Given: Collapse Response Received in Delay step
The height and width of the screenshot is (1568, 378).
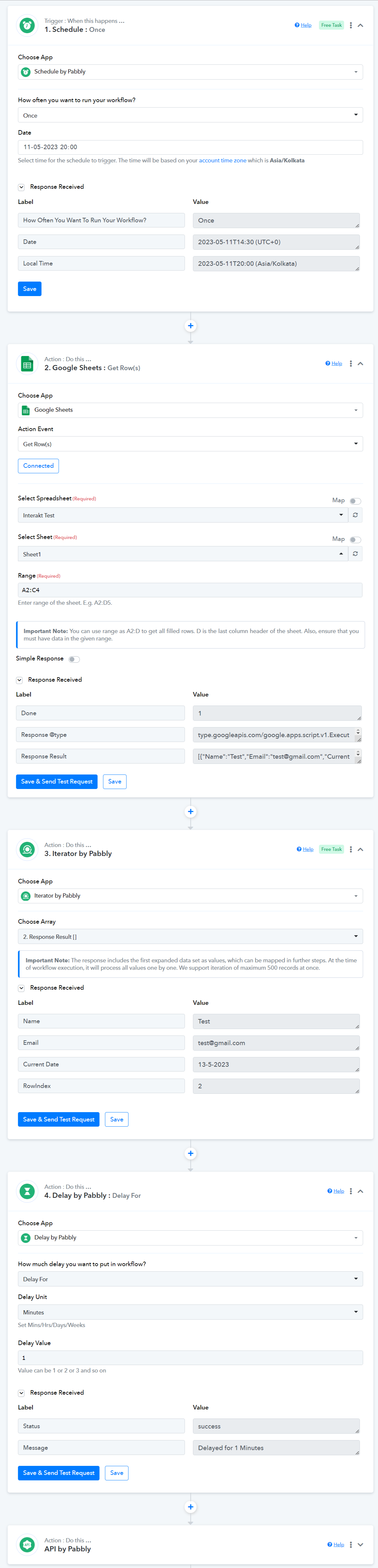Looking at the screenshot, I should coord(21,1393).
